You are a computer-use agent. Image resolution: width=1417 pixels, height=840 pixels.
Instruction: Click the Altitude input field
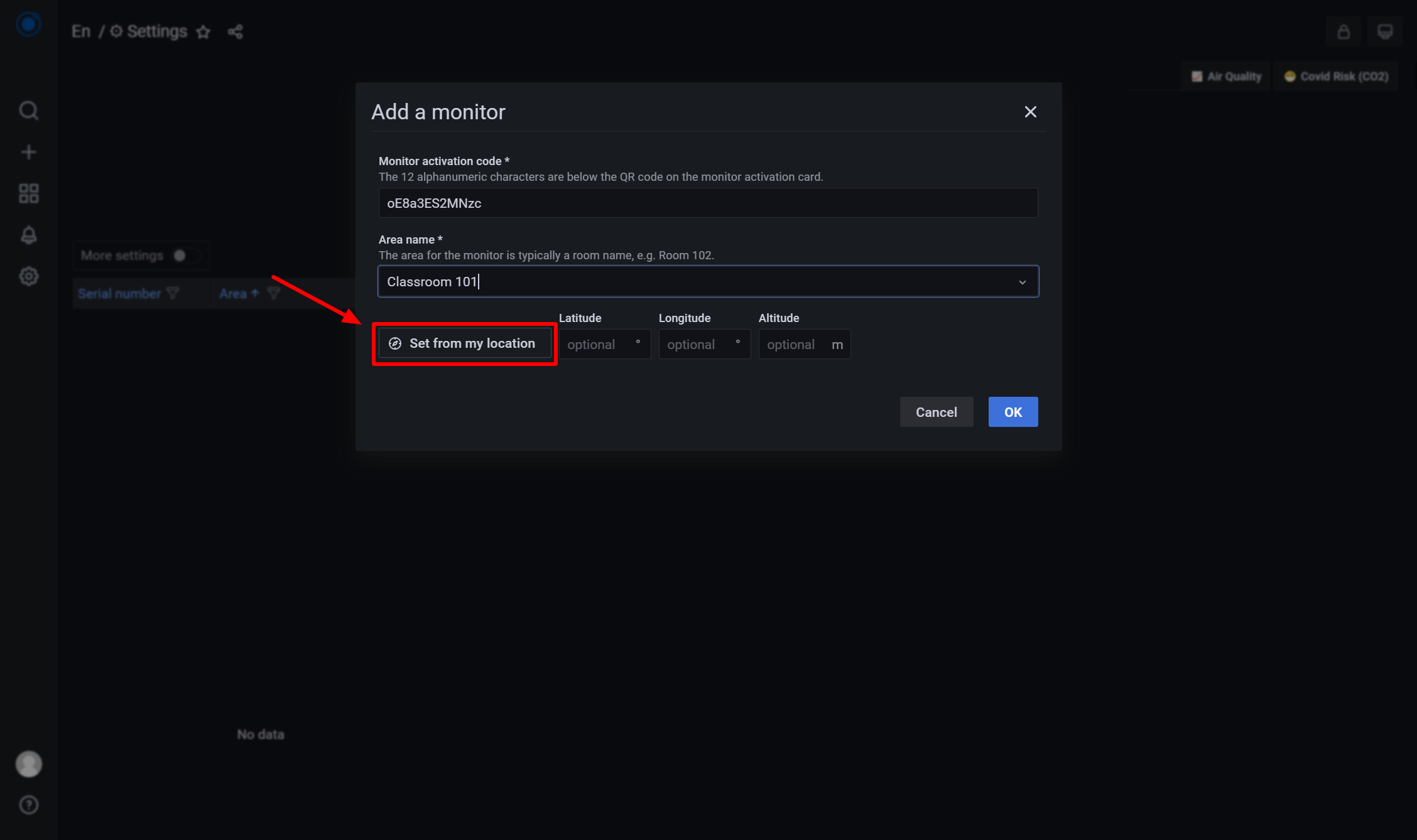pyautogui.click(x=804, y=344)
